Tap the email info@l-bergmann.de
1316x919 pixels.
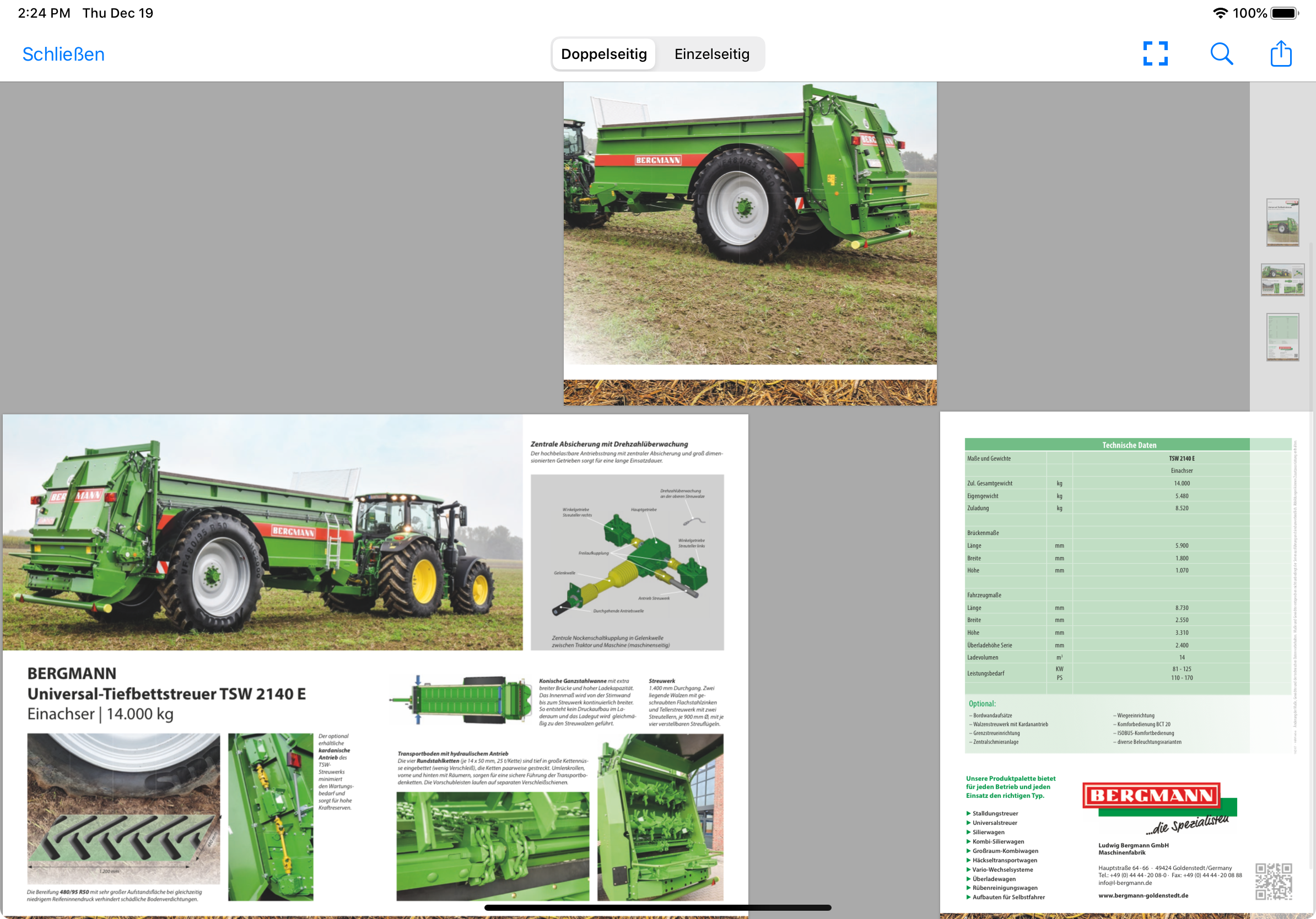point(1125,883)
